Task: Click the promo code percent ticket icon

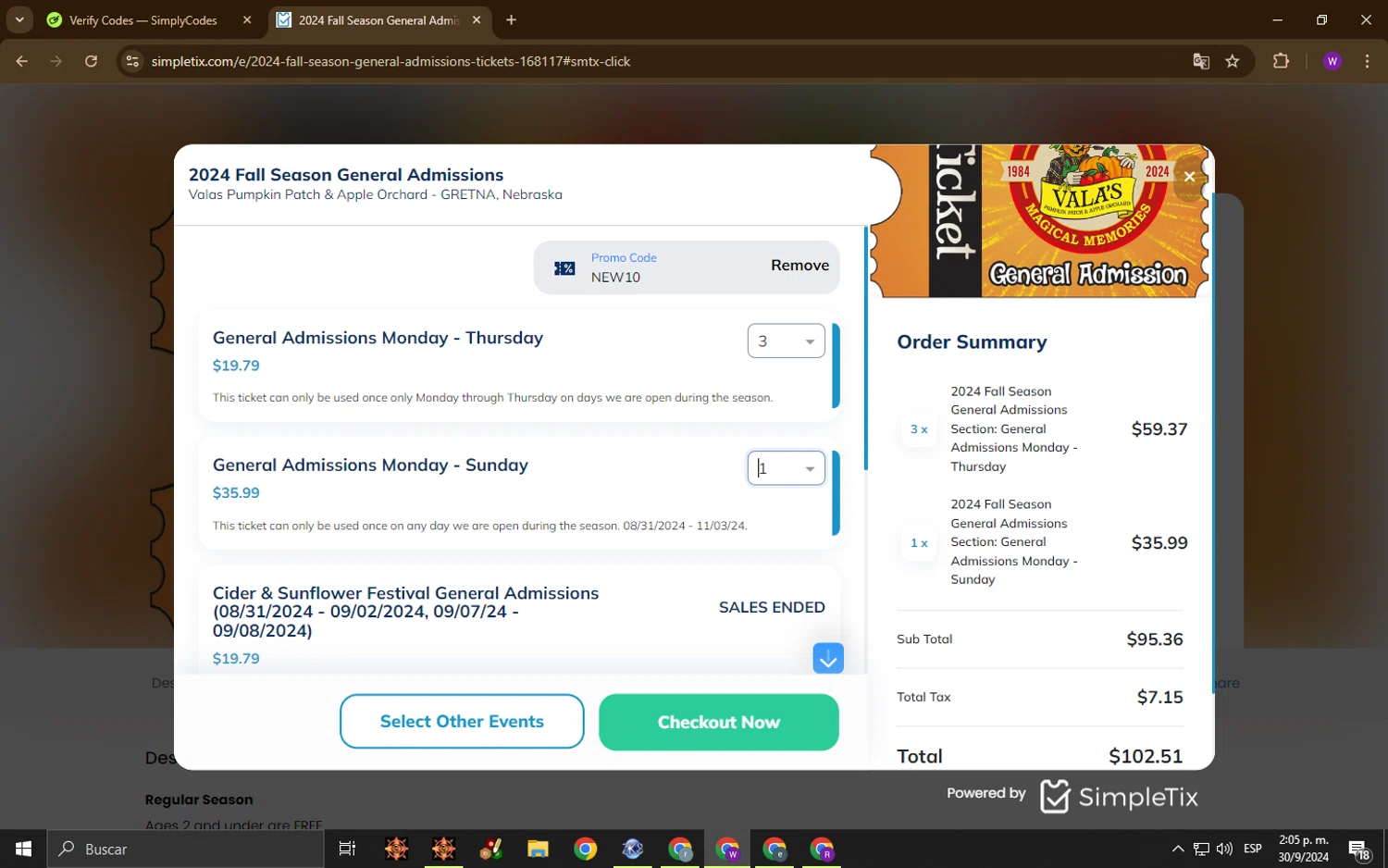Action: coord(564,268)
